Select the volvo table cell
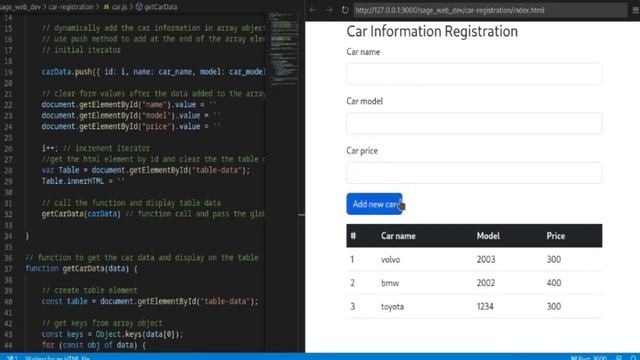Screen dimensions: 640x360 tap(390, 260)
